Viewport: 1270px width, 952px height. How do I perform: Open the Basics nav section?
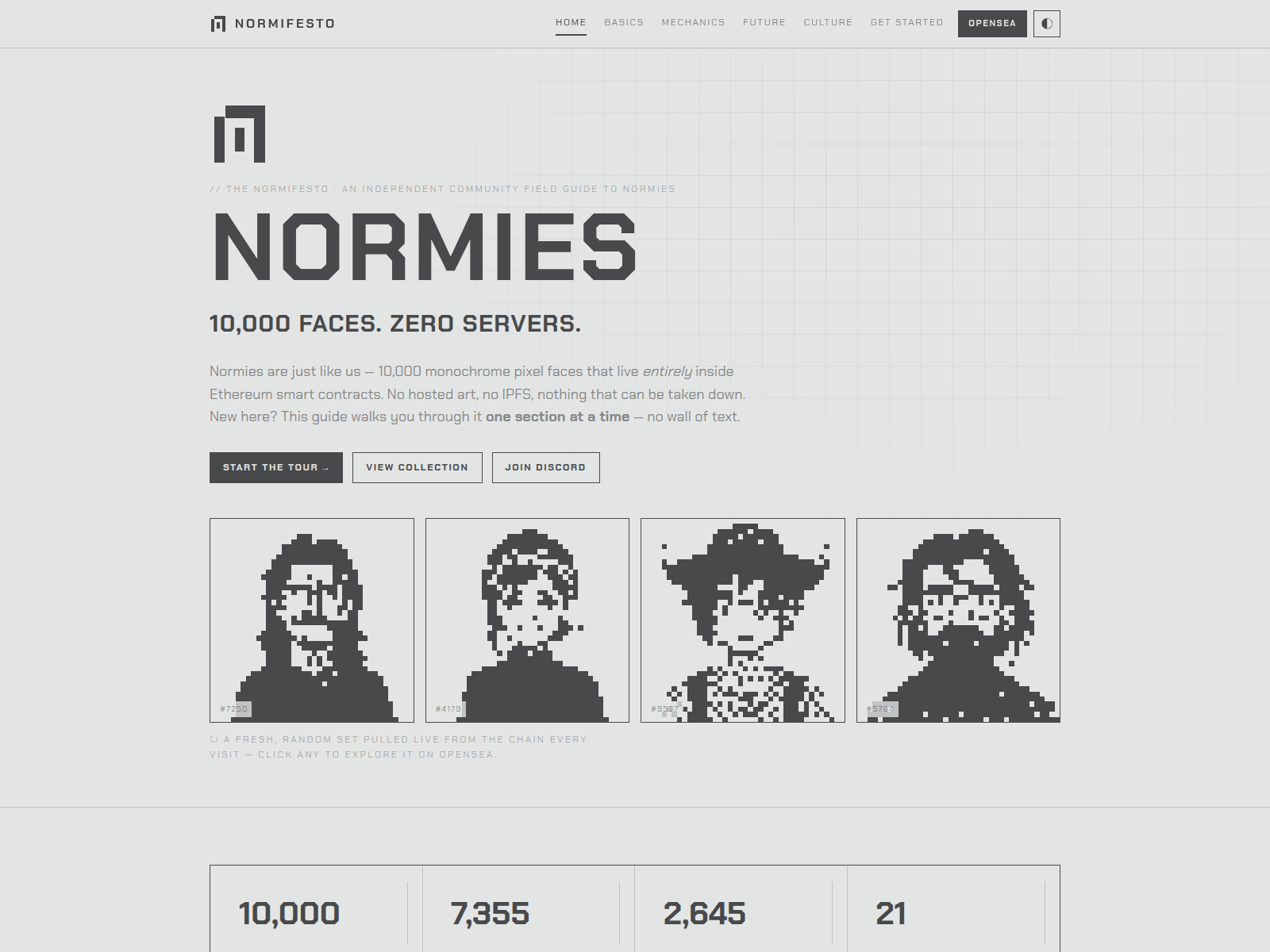click(624, 23)
